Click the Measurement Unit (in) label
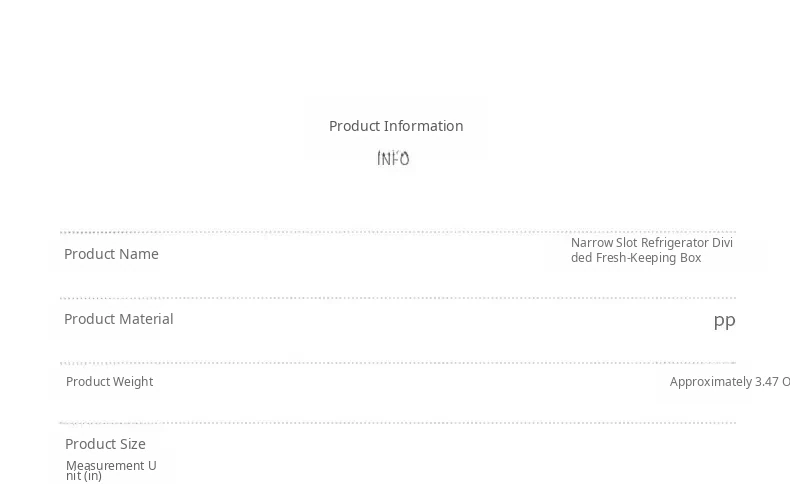 tap(110, 470)
